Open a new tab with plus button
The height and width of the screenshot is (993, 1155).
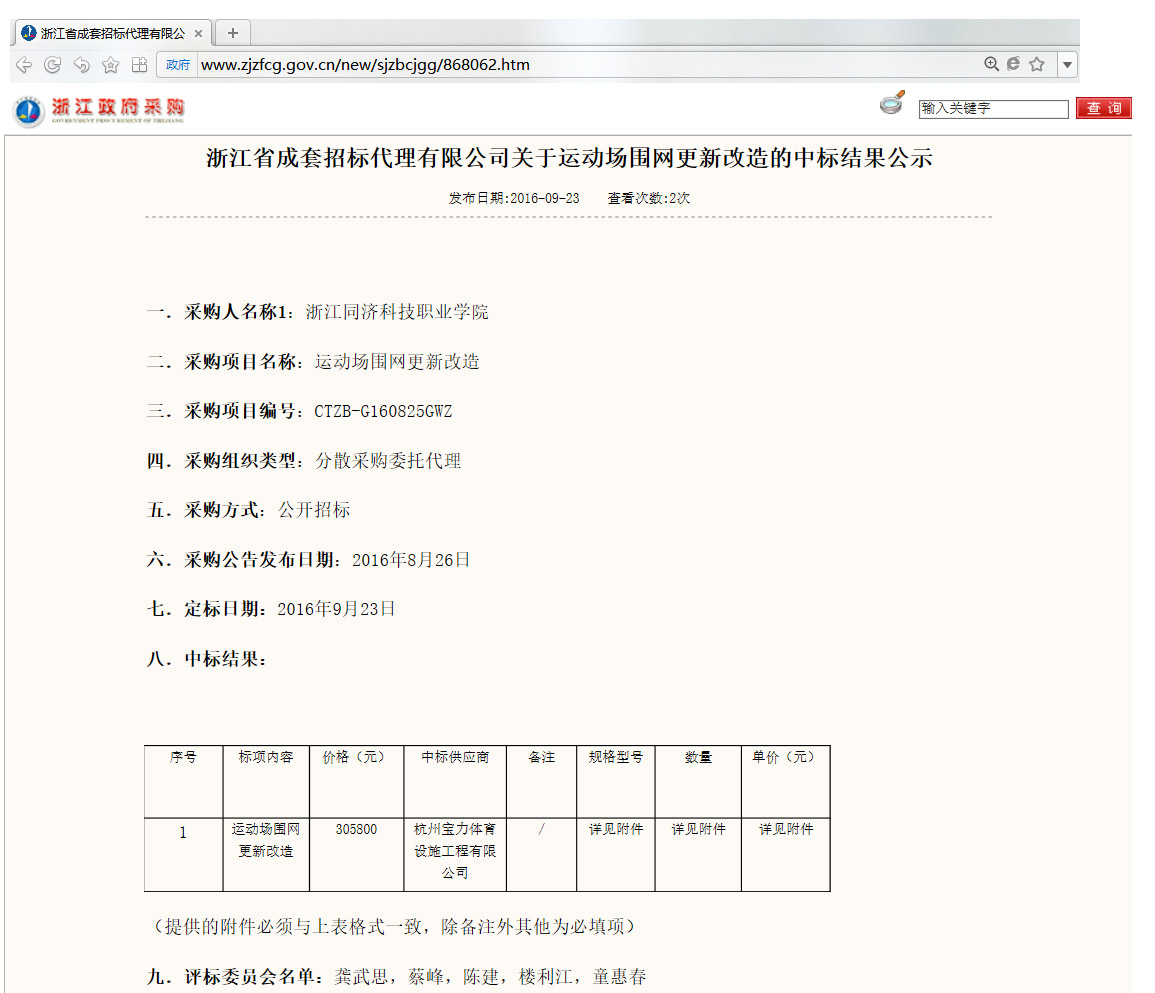click(232, 33)
